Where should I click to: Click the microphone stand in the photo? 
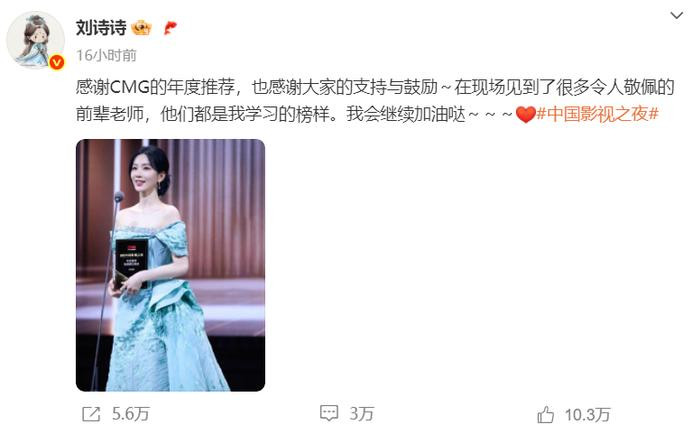coord(107,290)
